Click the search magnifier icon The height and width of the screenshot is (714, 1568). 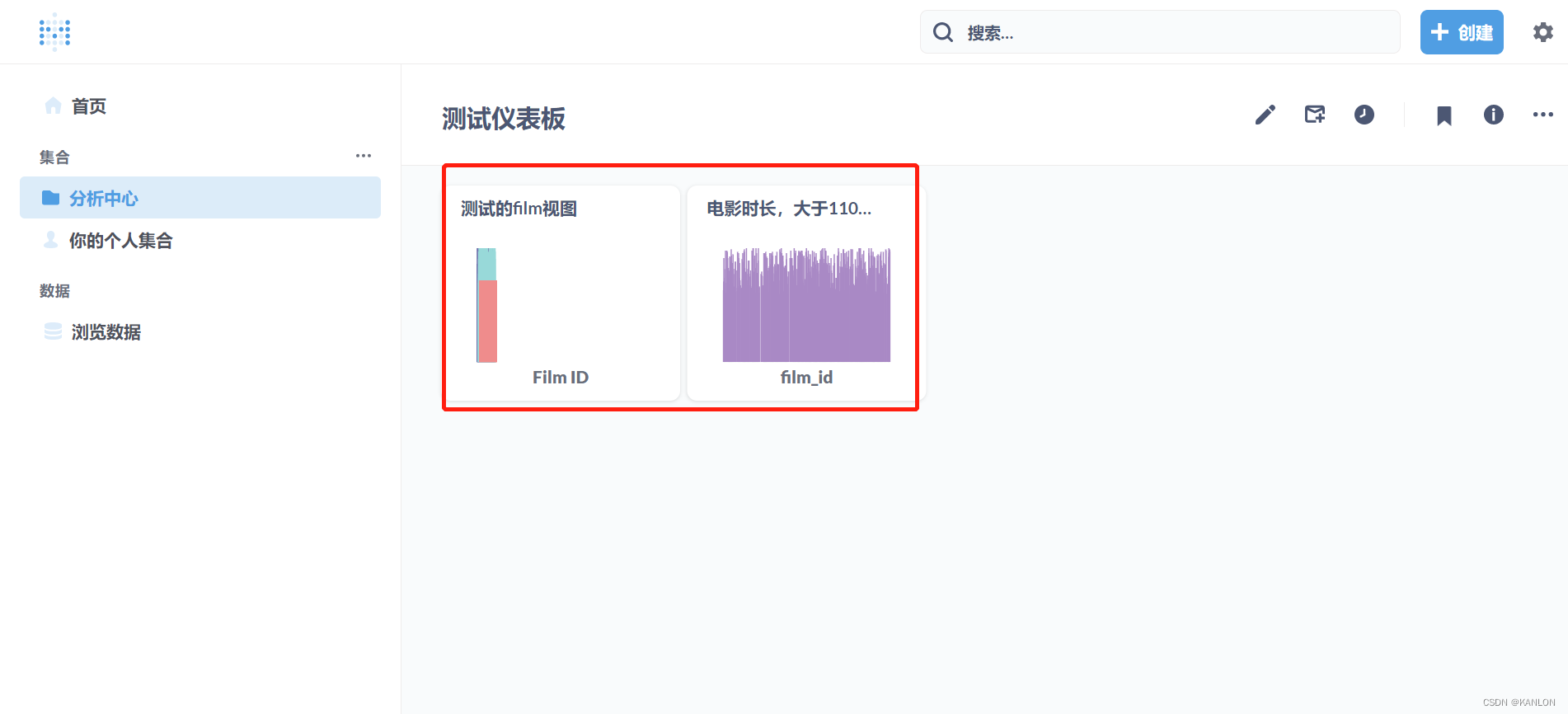point(943,32)
